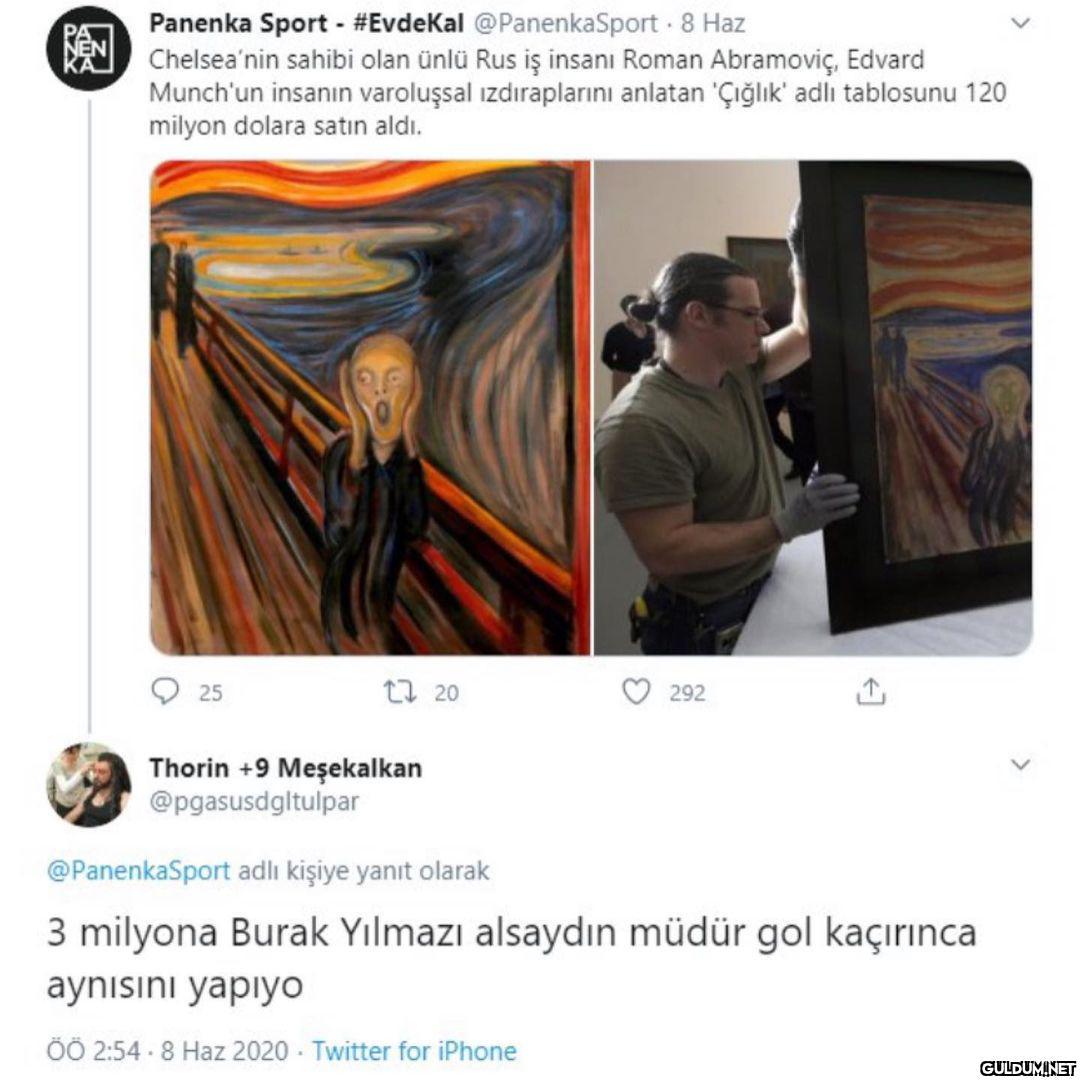Screen dimensions: 1080x1080
Task: Open the Thorin +9 Meşekalkan display name
Action: (286, 767)
